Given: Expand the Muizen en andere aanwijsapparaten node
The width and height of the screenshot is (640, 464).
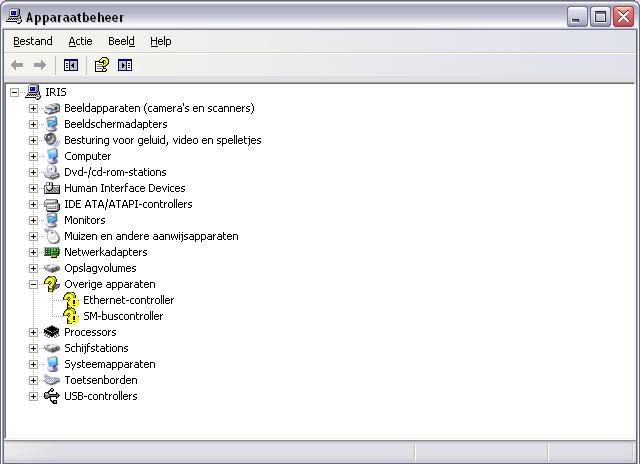Looking at the screenshot, I should (33, 236).
